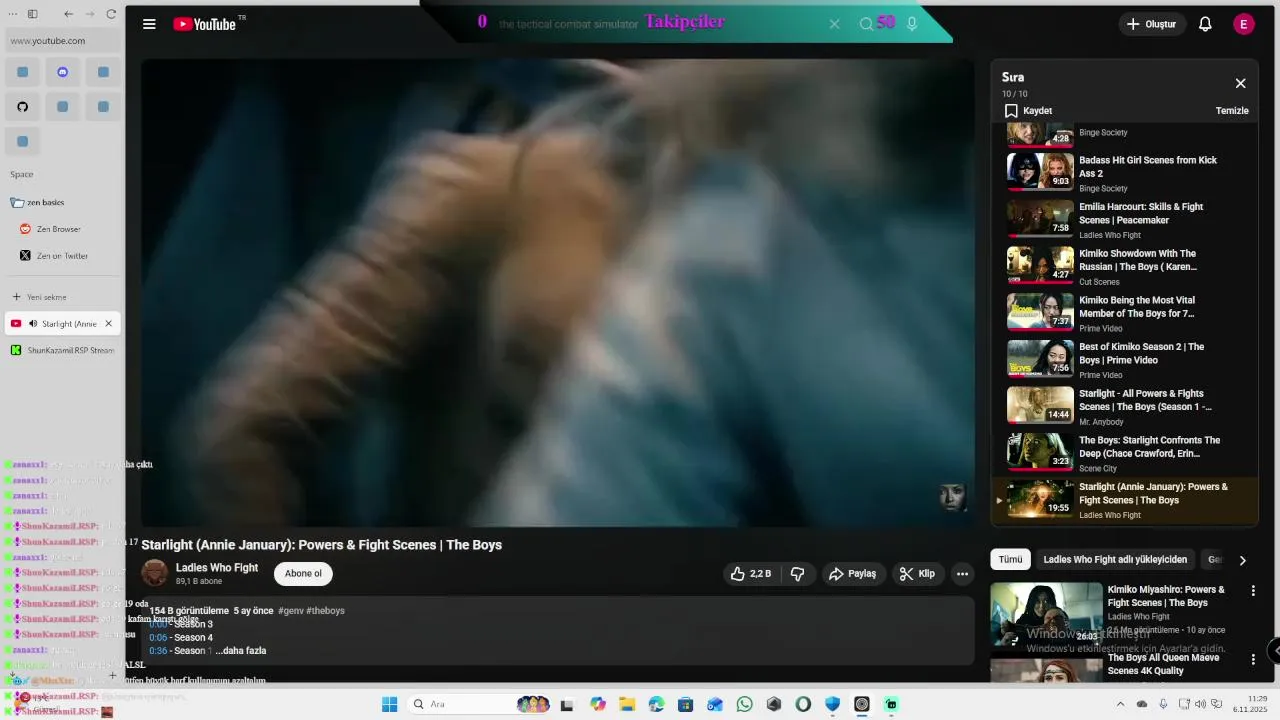Image resolution: width=1280 pixels, height=720 pixels.
Task: Open WhatsApp from the taskbar
Action: click(x=744, y=704)
